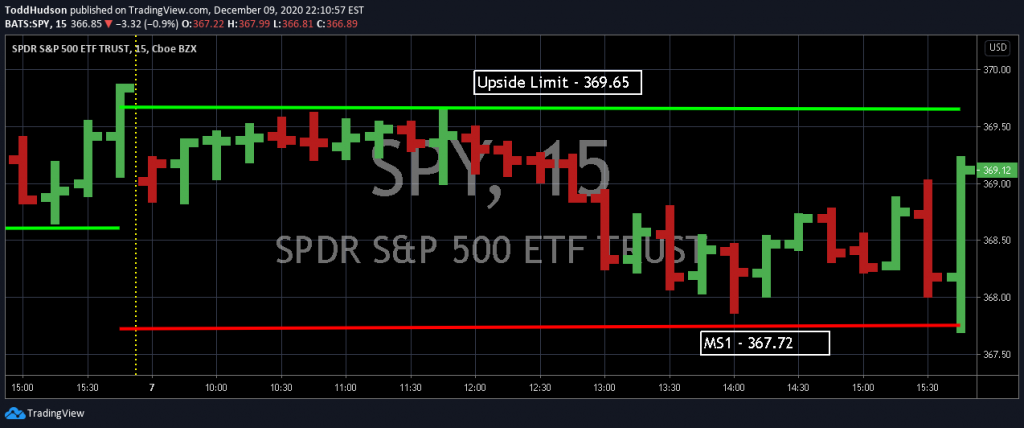Click the 10:00 time axis label

point(216,387)
